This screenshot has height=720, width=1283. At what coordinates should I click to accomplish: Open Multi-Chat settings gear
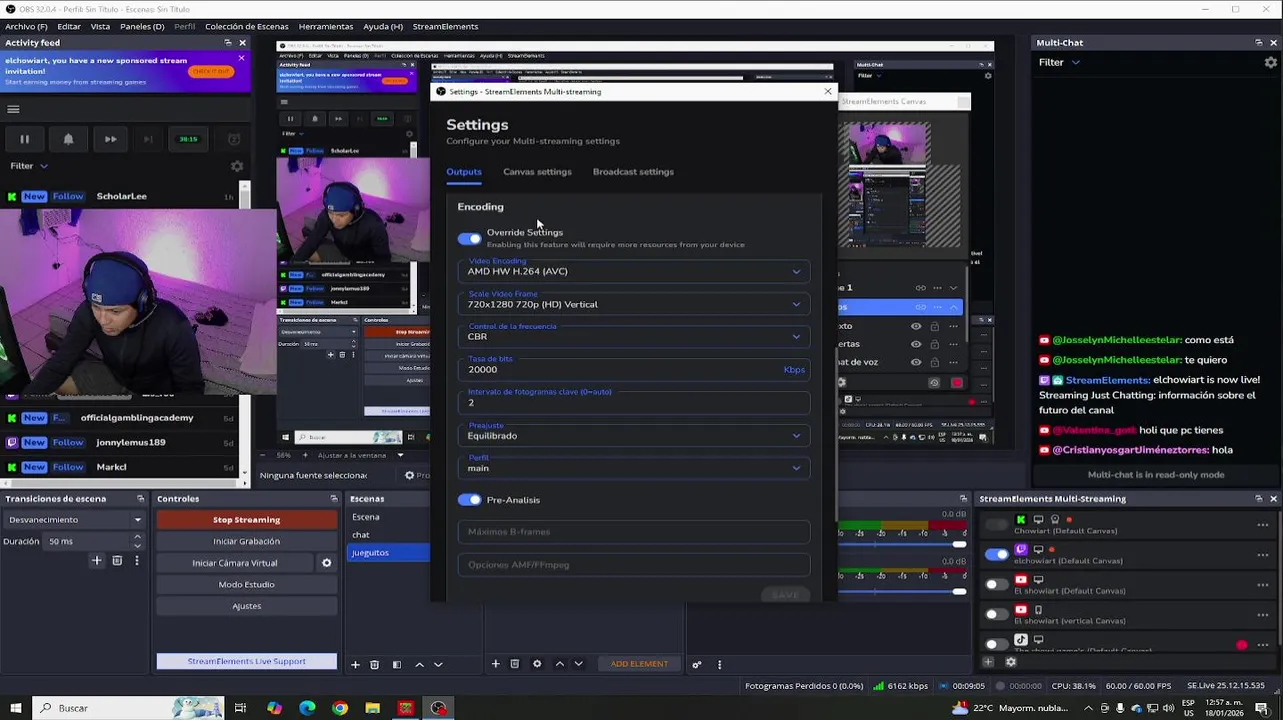1271,62
